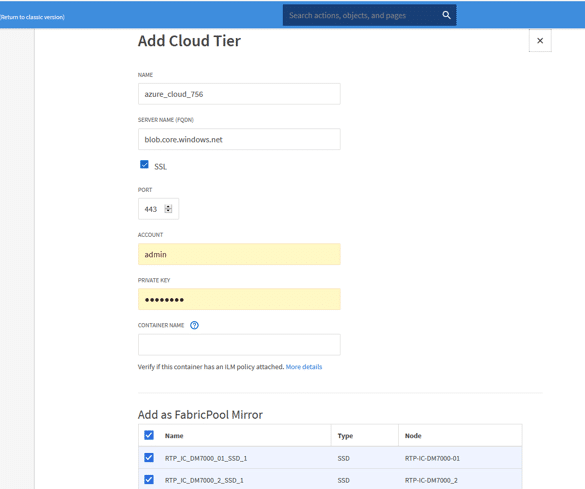The width and height of the screenshot is (585, 489).
Task: Close the Add Cloud Tier dialog
Action: (540, 41)
